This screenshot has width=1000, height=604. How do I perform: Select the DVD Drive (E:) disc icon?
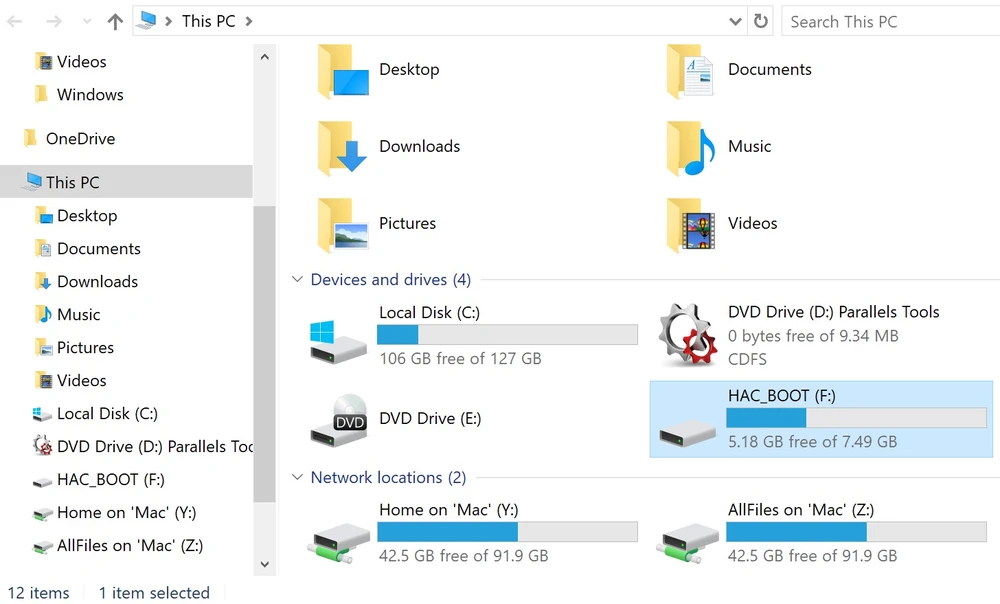tap(337, 419)
